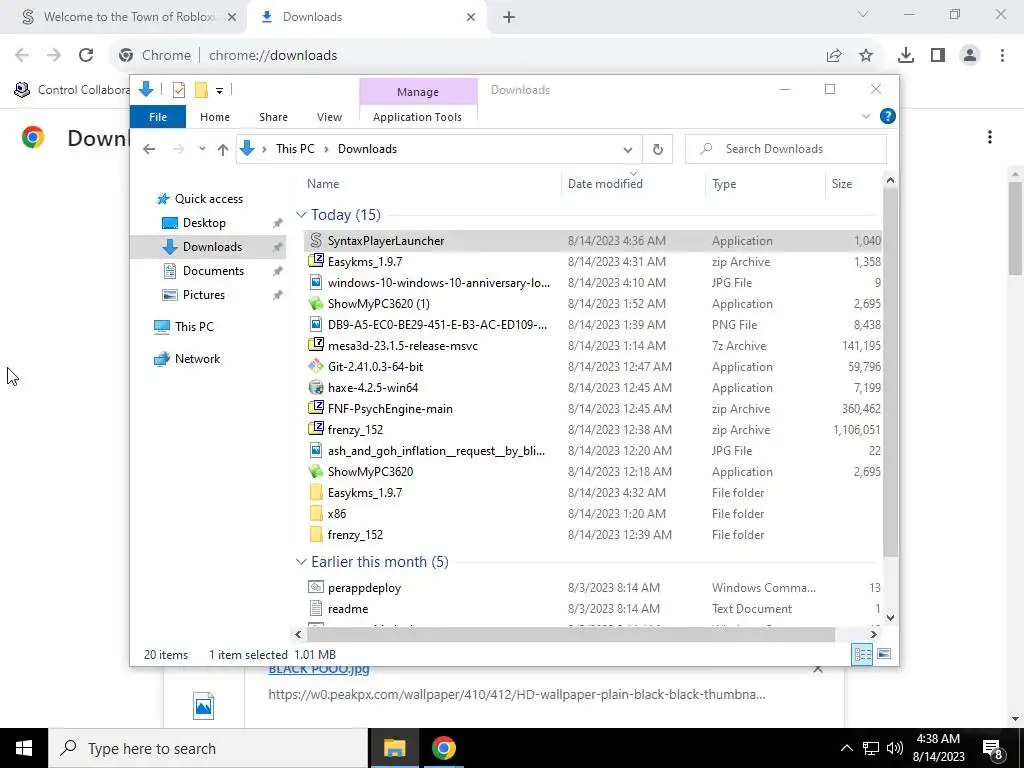Image resolution: width=1024 pixels, height=768 pixels.
Task: Sort files by Type column
Action: click(x=724, y=184)
